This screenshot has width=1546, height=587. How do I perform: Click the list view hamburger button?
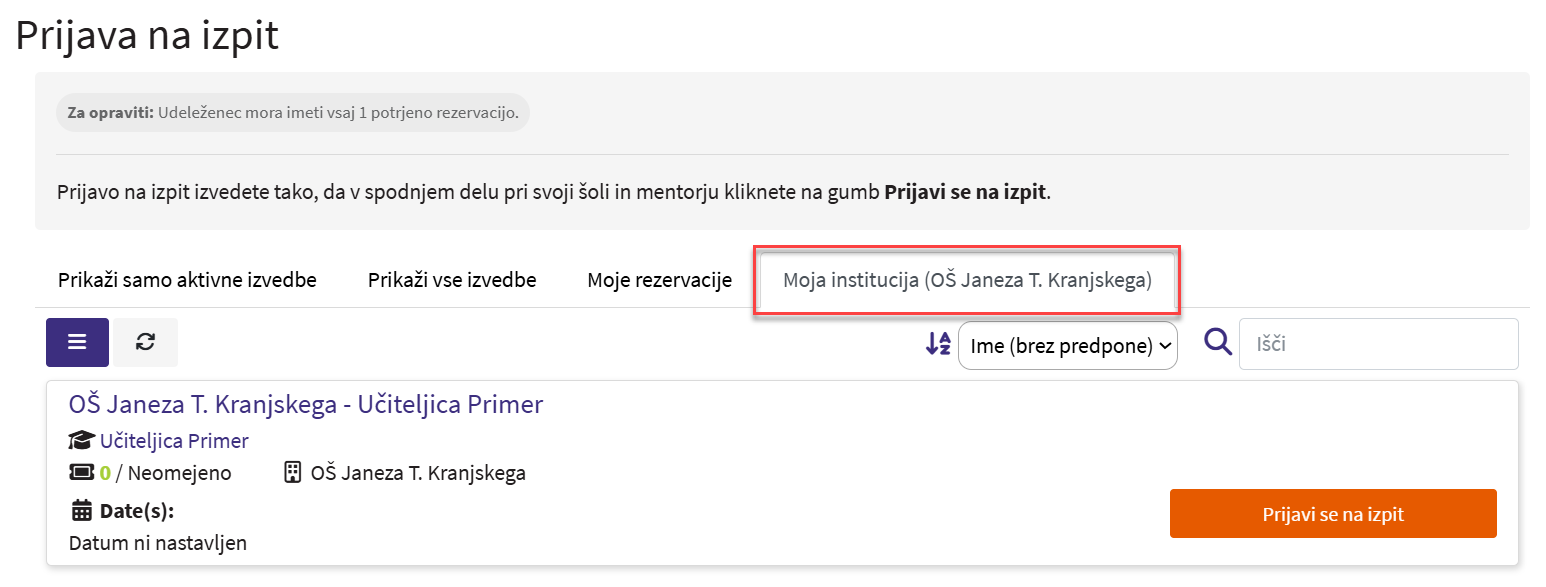coord(77,342)
